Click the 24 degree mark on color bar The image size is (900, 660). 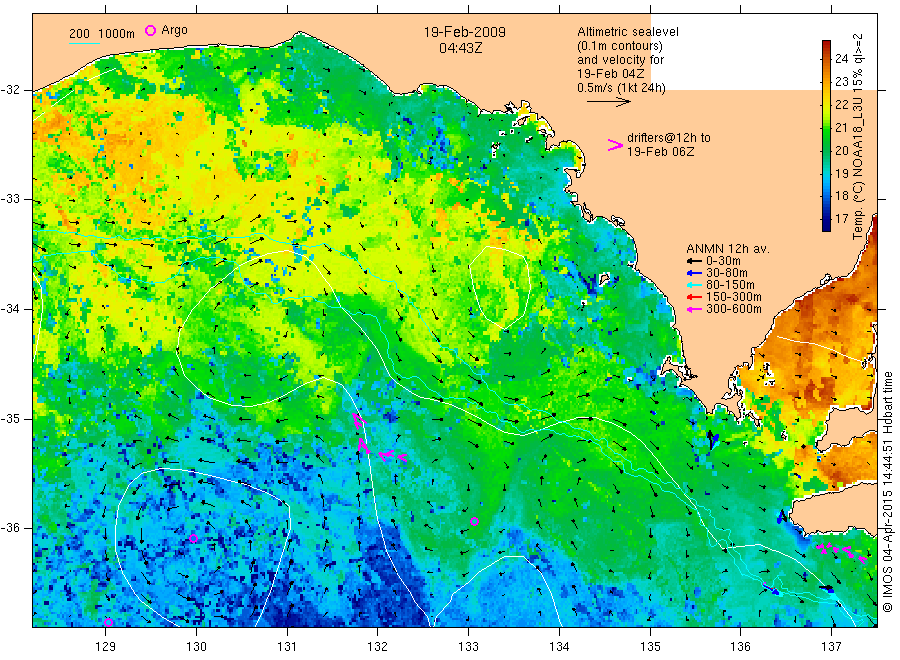tap(841, 58)
